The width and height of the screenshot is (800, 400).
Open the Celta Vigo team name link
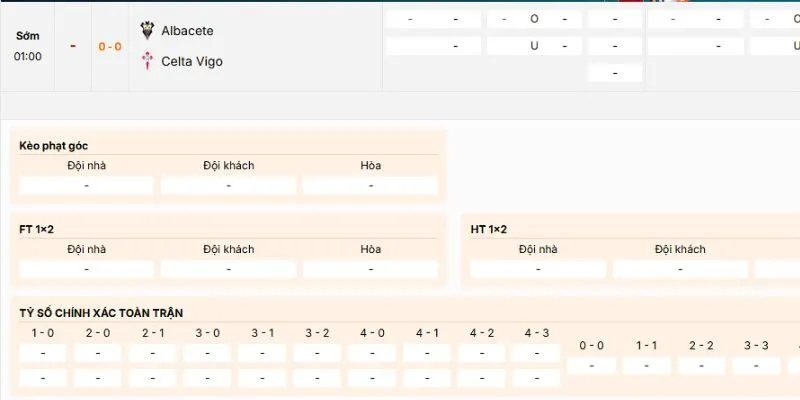[192, 61]
